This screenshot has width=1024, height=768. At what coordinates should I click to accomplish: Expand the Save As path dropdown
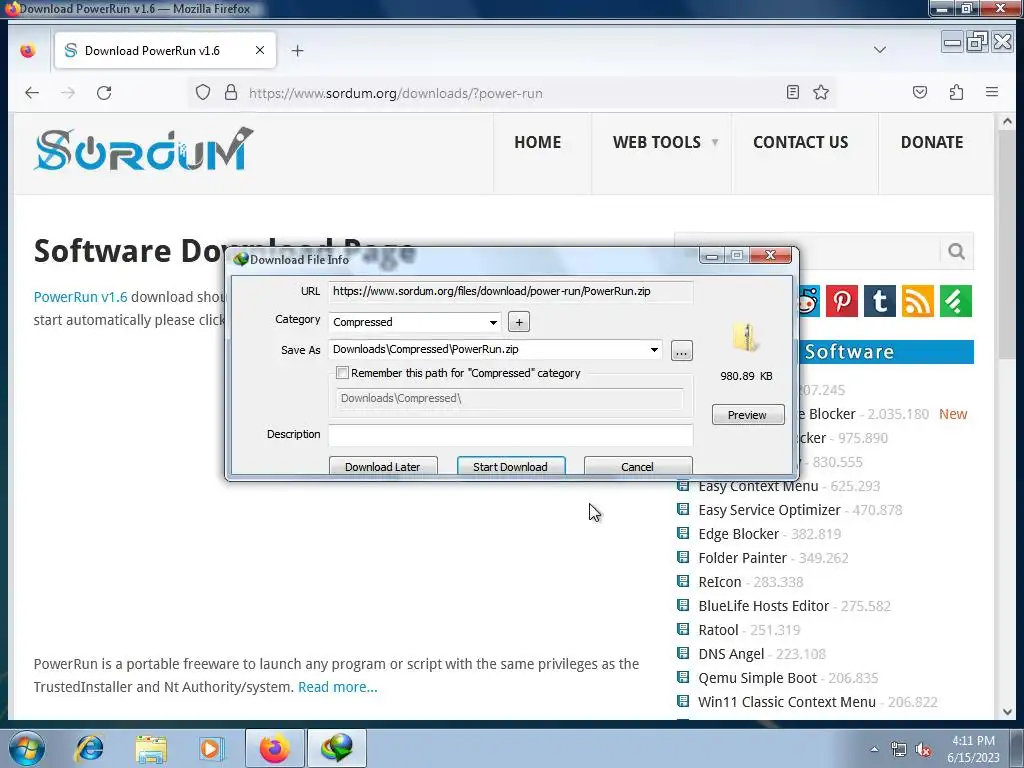654,349
